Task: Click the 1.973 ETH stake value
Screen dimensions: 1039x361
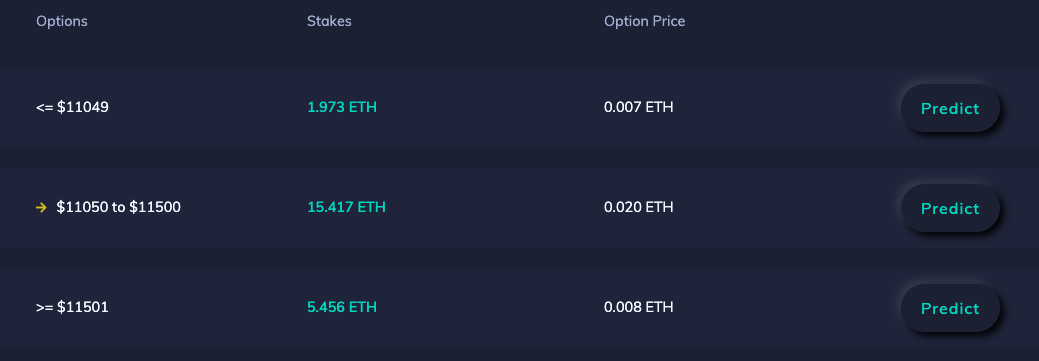Action: tap(342, 107)
